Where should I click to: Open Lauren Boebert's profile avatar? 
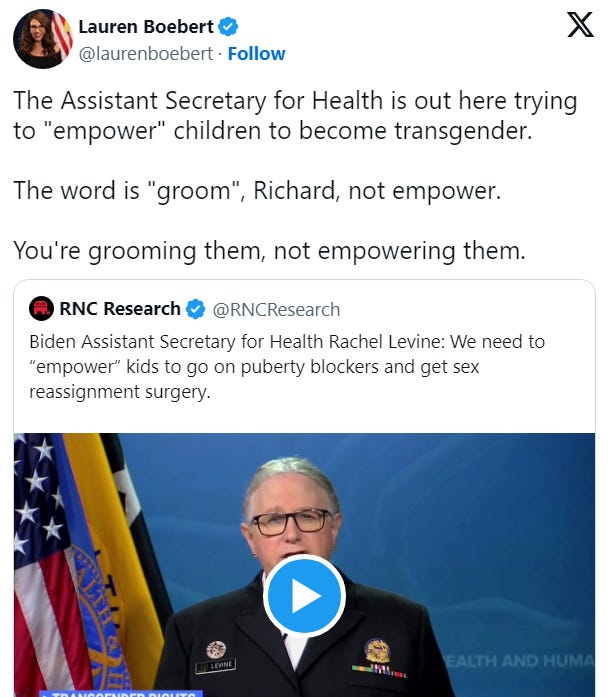point(43,39)
